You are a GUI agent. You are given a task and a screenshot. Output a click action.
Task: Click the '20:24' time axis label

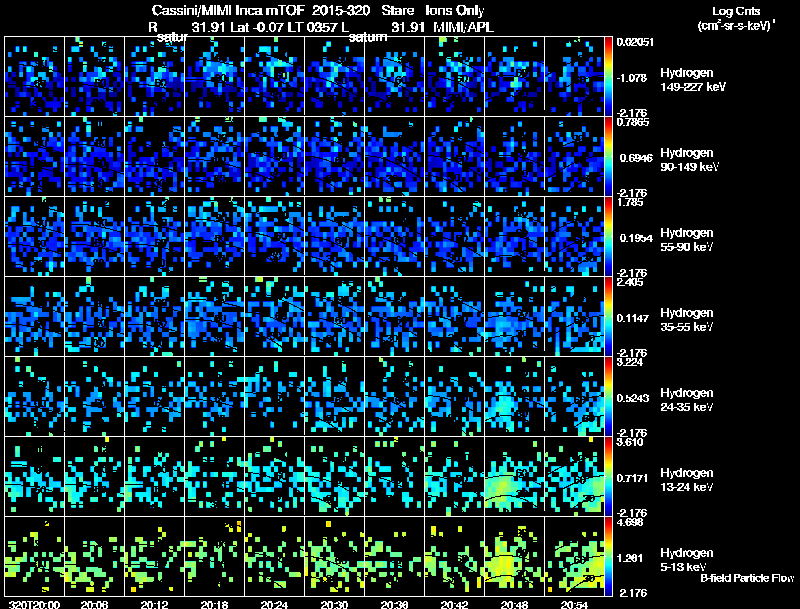click(274, 604)
